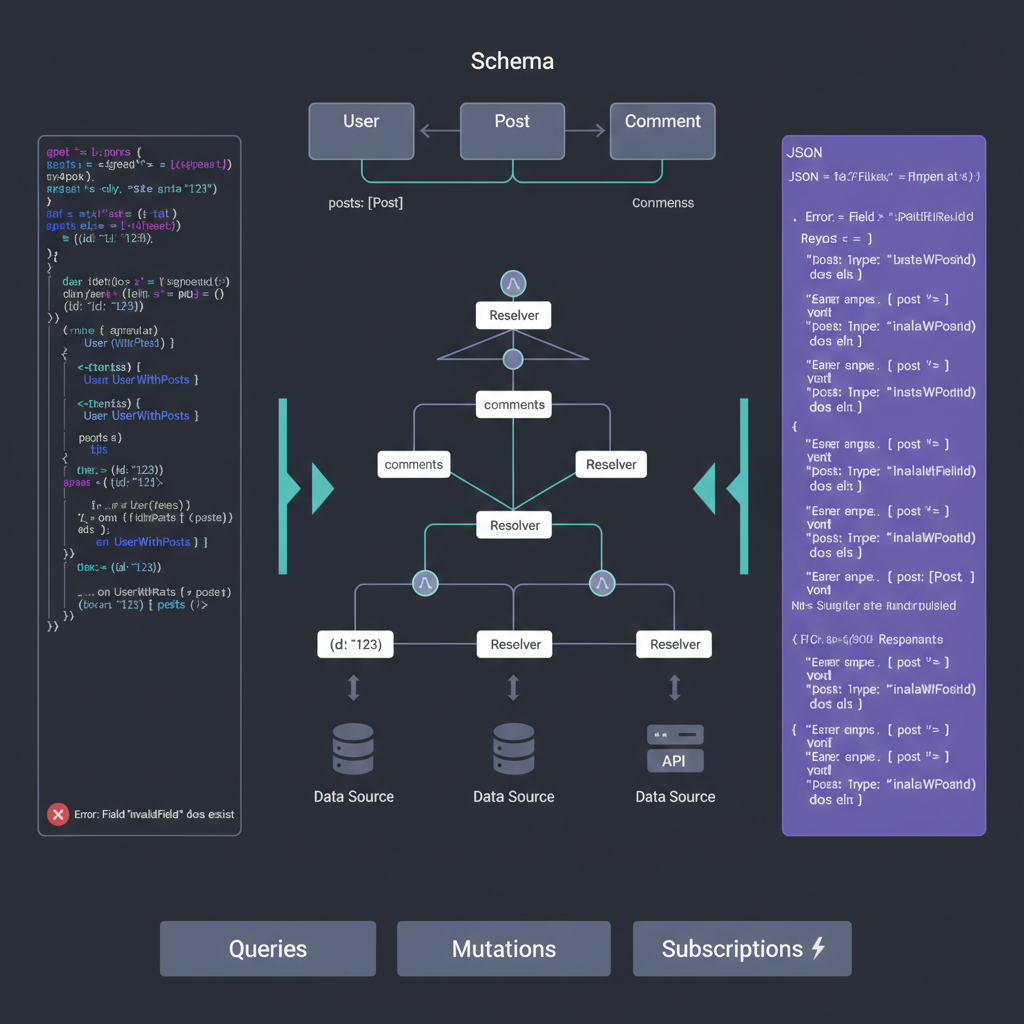Click the API server Data Source icon
Screen dimensions: 1024x1024
click(675, 748)
